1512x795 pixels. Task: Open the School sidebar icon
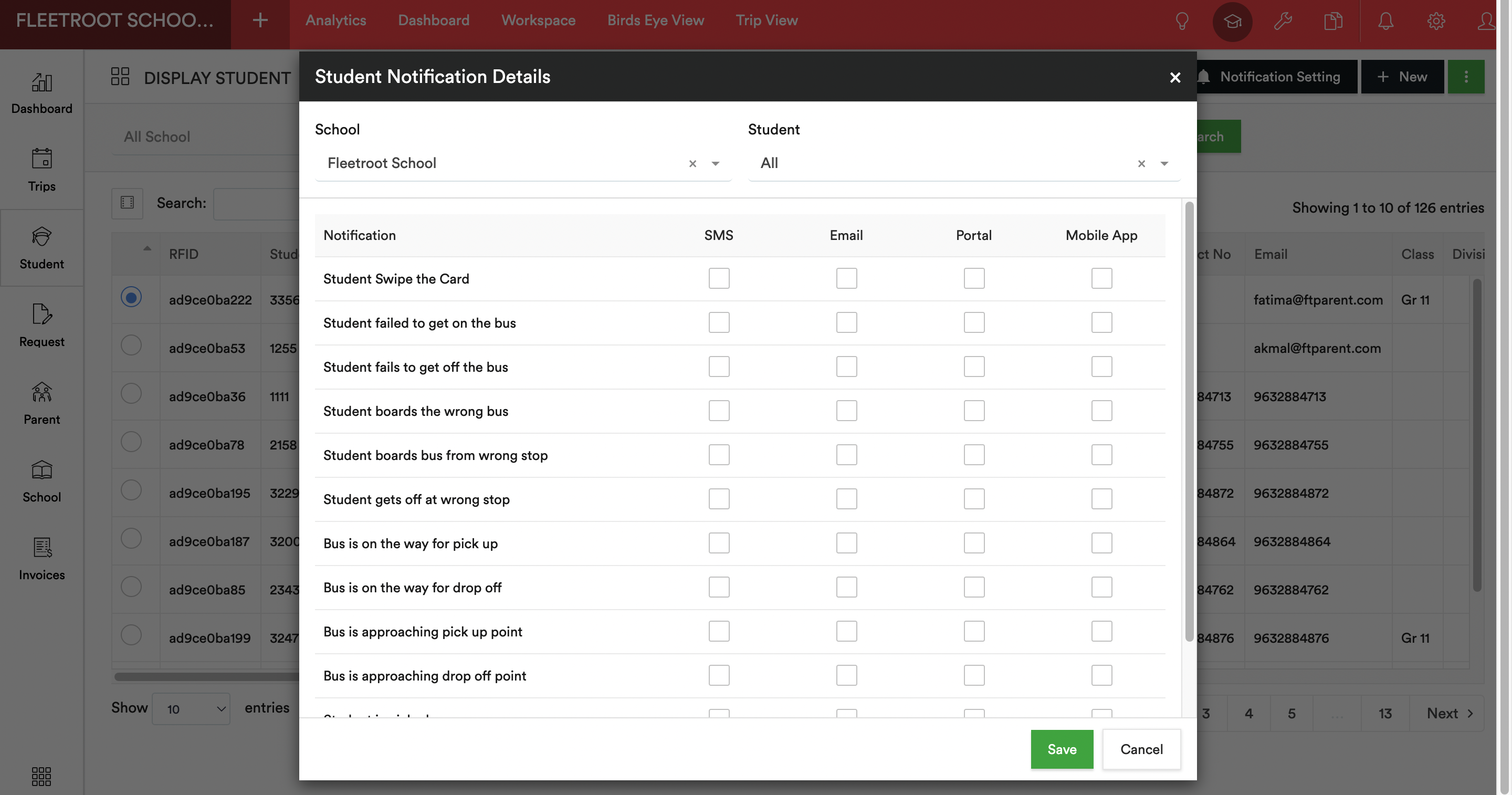coord(41,482)
